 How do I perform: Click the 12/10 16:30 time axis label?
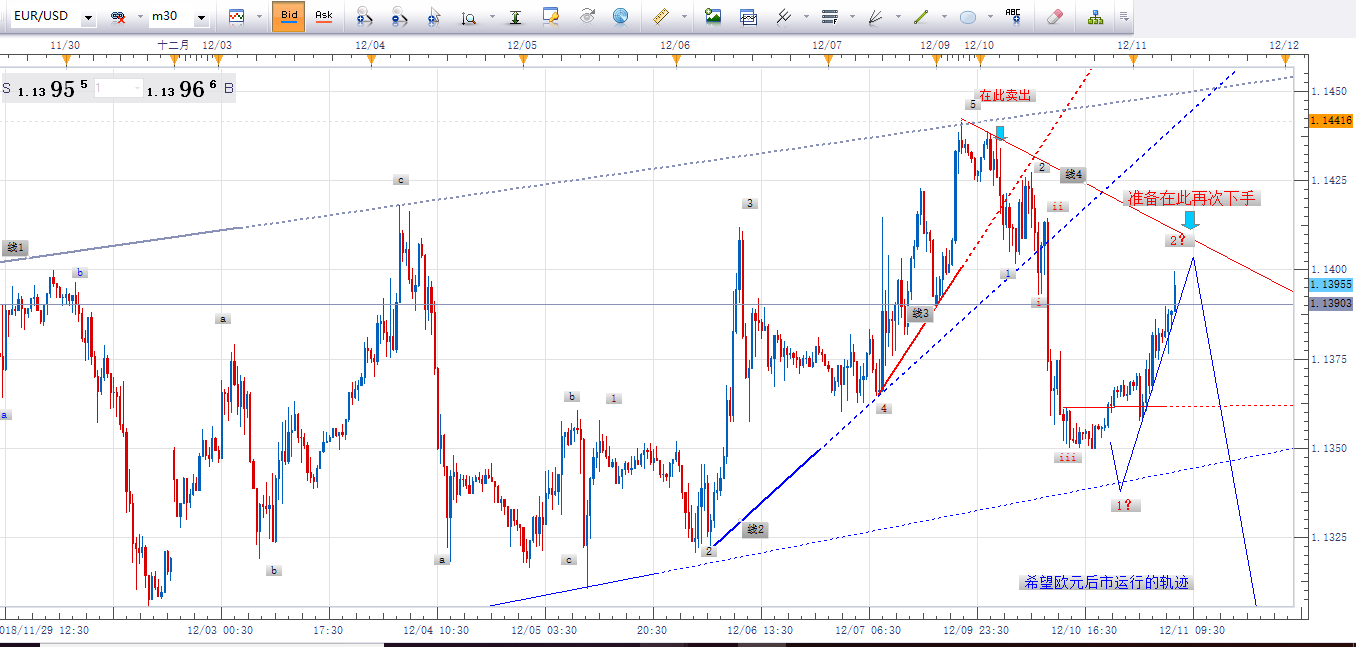1085,631
